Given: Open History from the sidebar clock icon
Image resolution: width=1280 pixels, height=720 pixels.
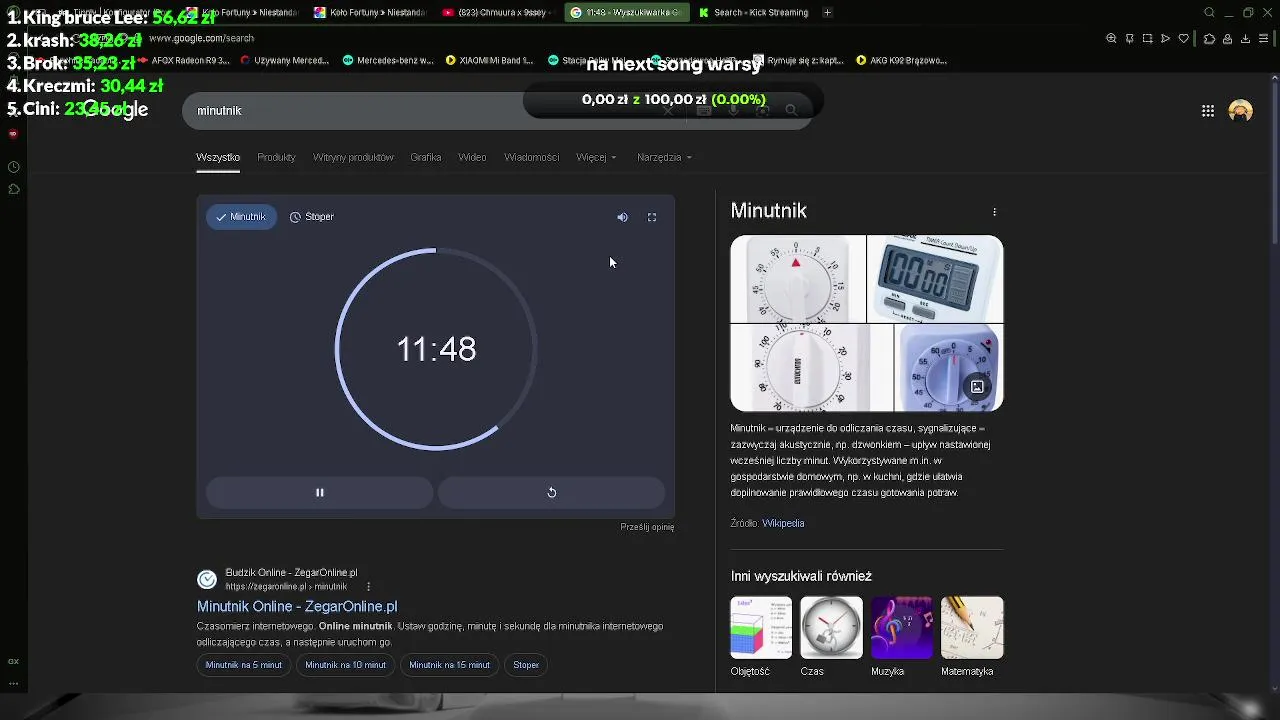Looking at the screenshot, I should click(x=13, y=167).
